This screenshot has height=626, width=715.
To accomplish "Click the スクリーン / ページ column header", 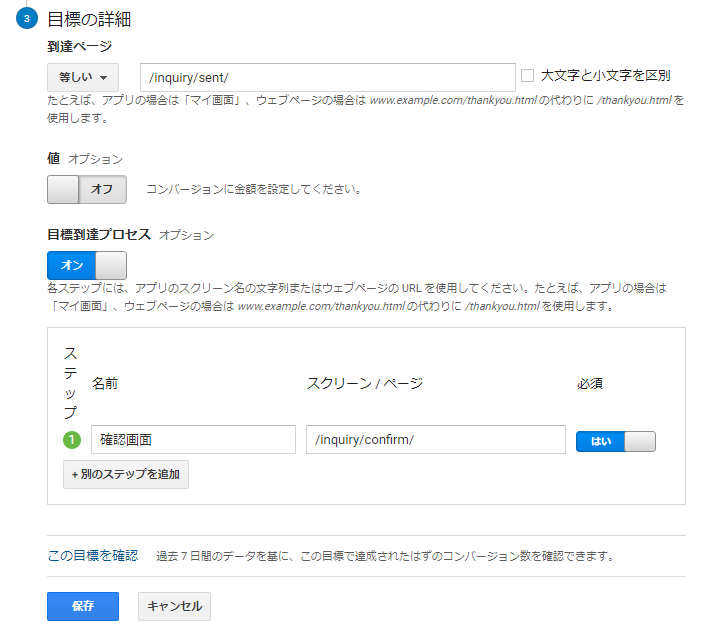I will click(x=364, y=383).
